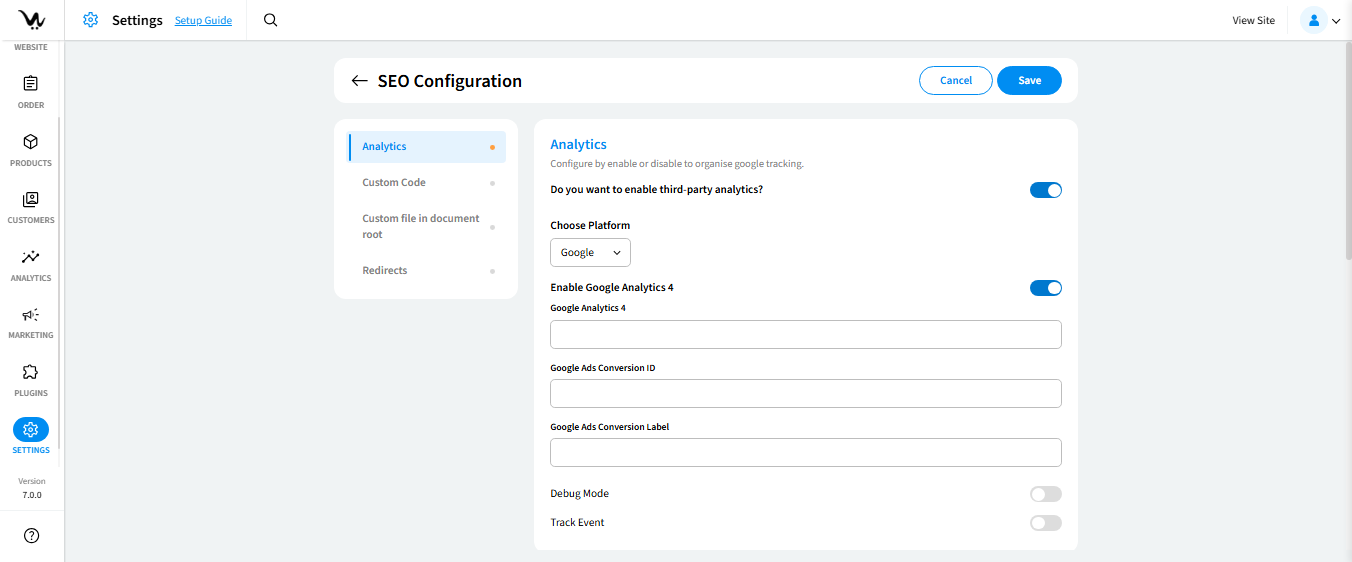Expand the user profile dropdown

[x=1320, y=20]
